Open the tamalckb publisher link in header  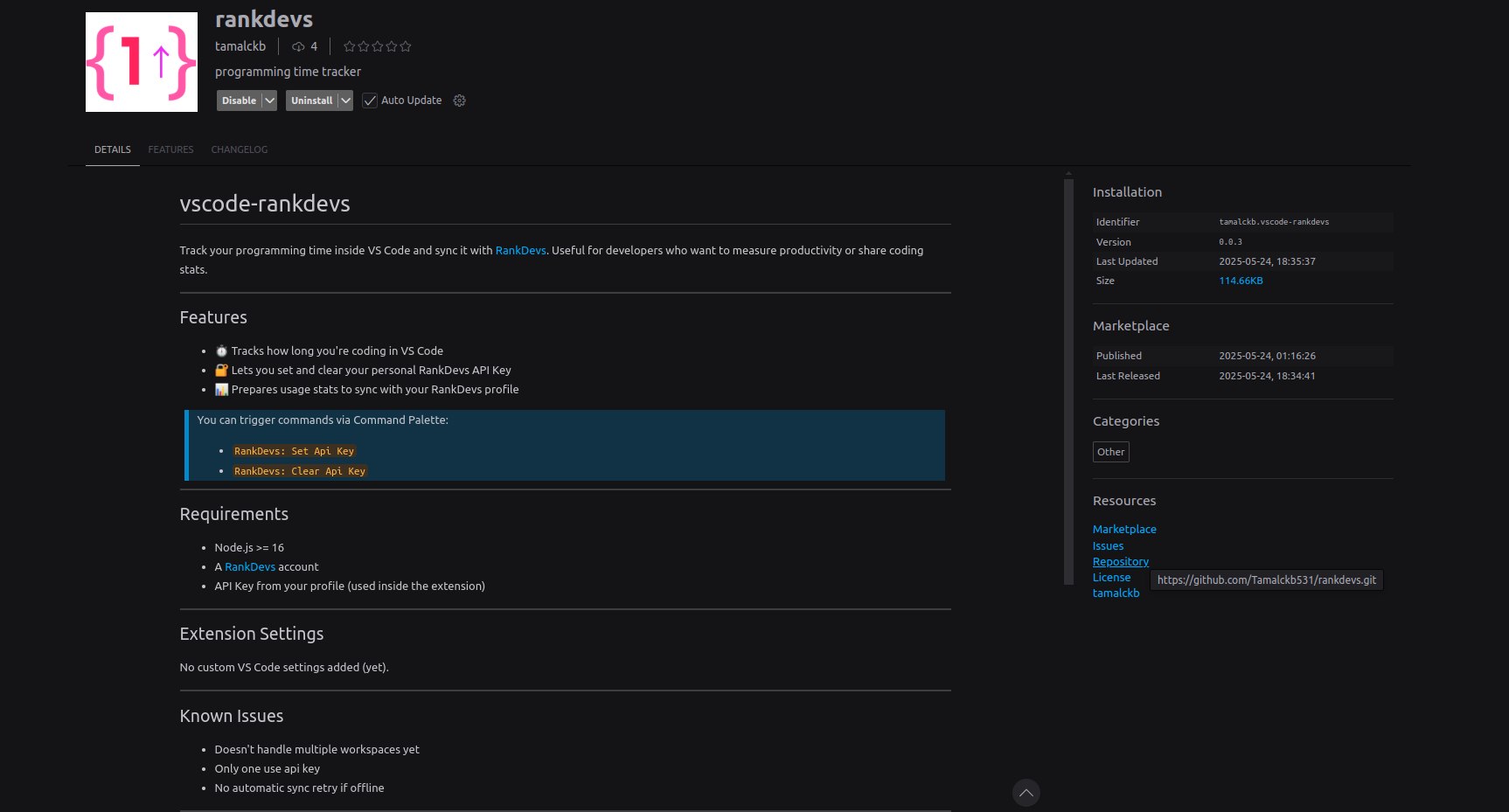pos(240,46)
